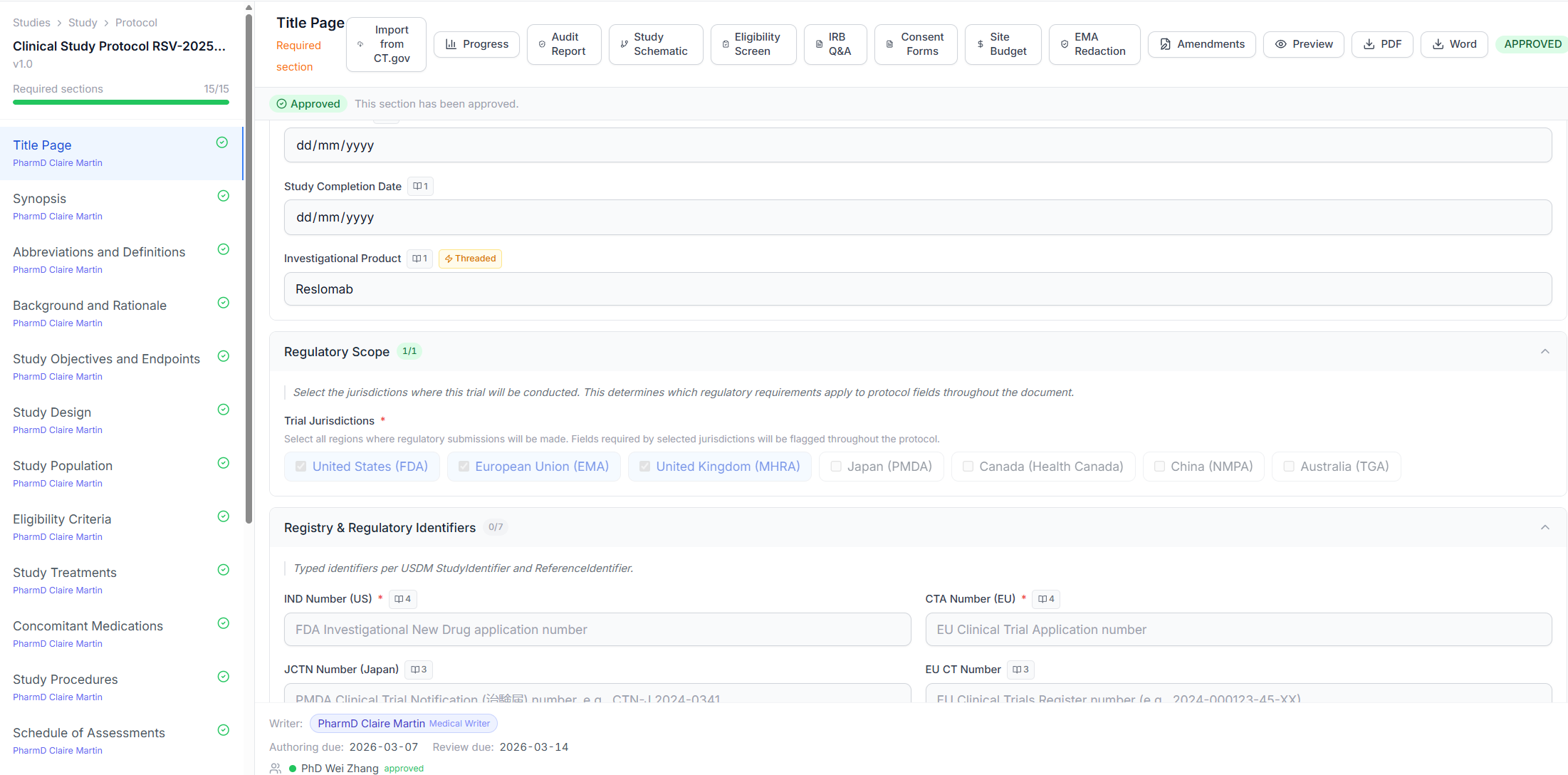Click the Investigational Product field Reslomab
Screen dimensions: 1568x775
point(917,289)
